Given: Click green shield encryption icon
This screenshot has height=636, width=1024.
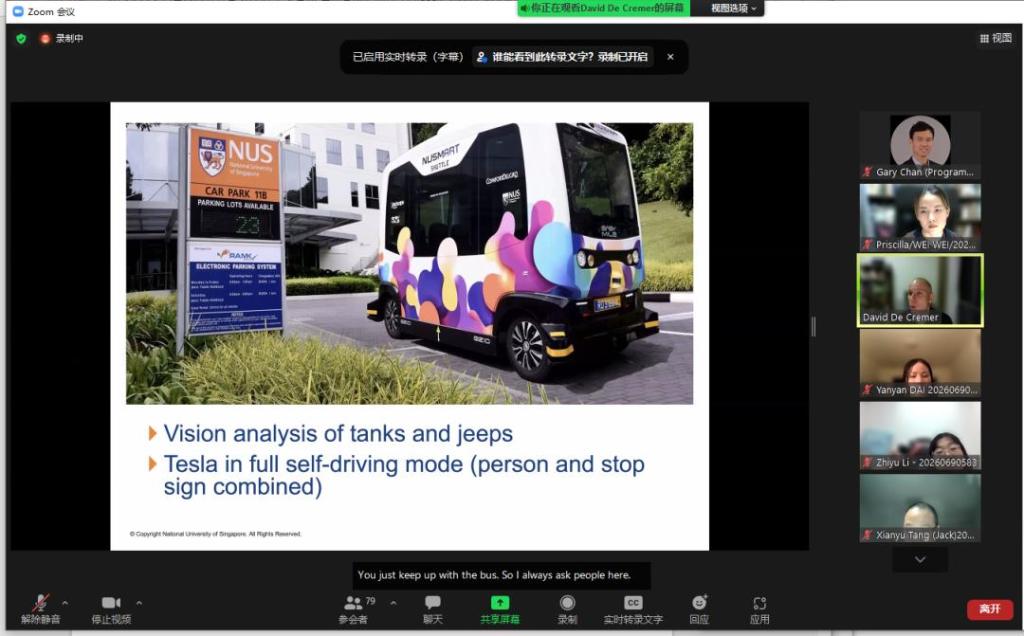Looking at the screenshot, I should pyautogui.click(x=21, y=39).
